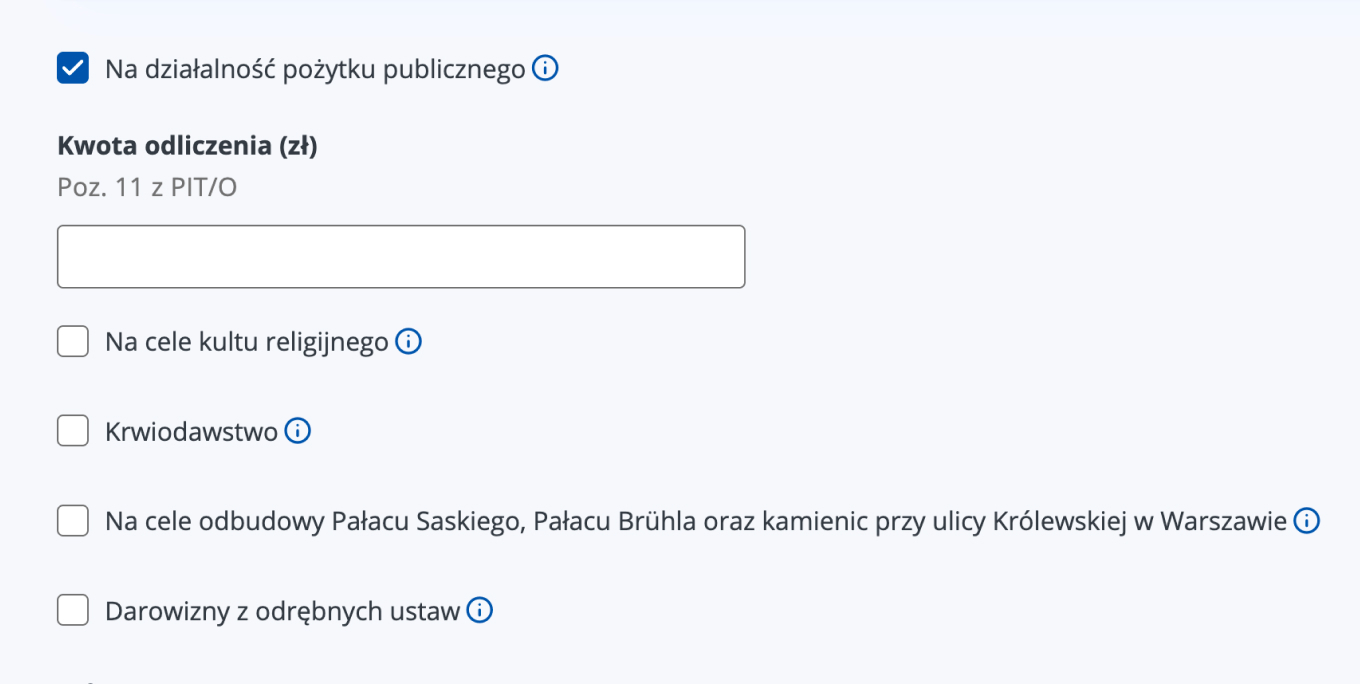Click info icon after Królewskiej w Warszawie
Image resolution: width=1360 pixels, height=684 pixels.
coord(1307,521)
